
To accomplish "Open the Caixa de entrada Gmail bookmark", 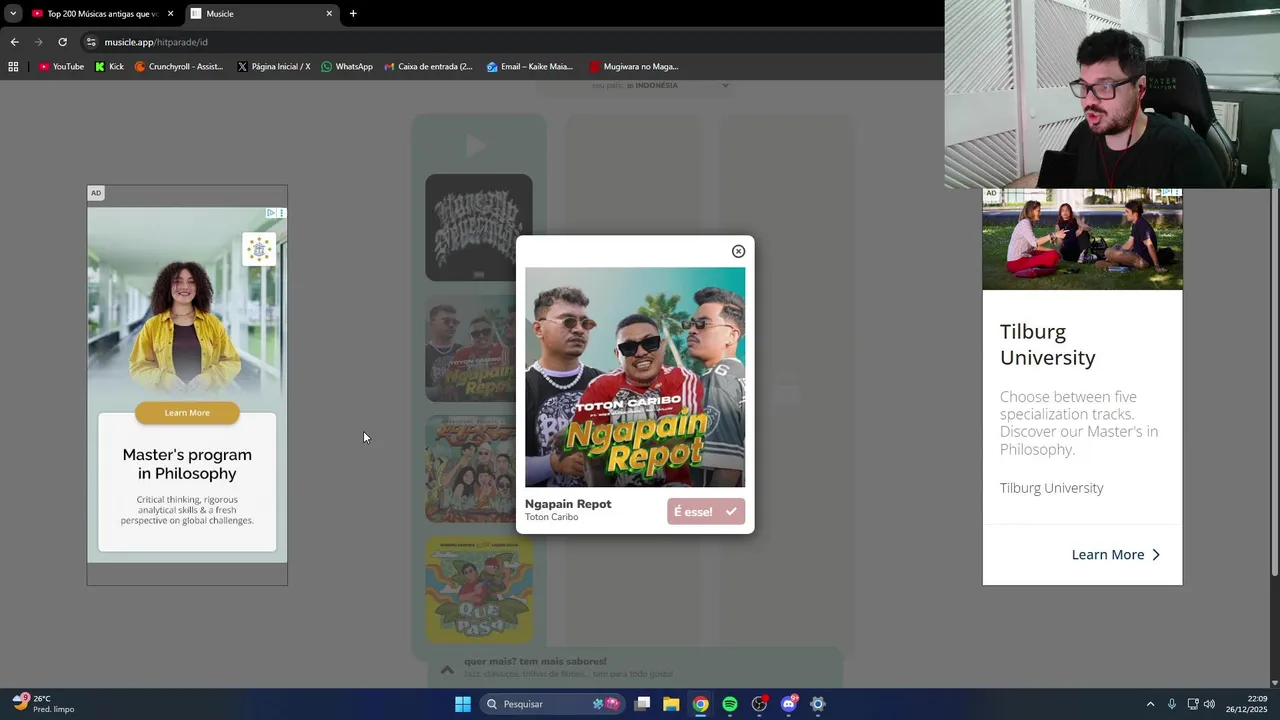I will [x=429, y=67].
